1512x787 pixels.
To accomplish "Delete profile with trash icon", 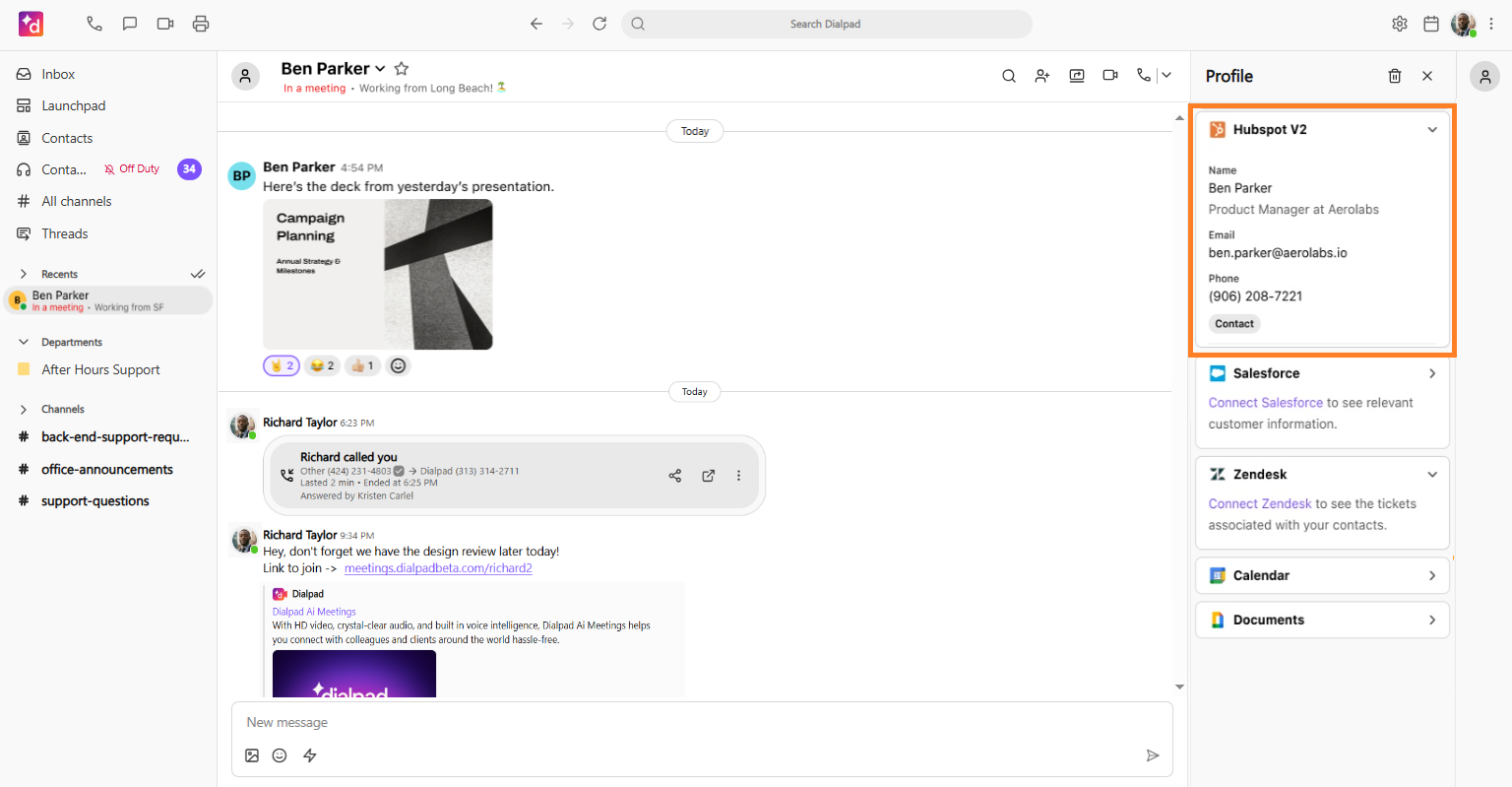I will pyautogui.click(x=1395, y=76).
